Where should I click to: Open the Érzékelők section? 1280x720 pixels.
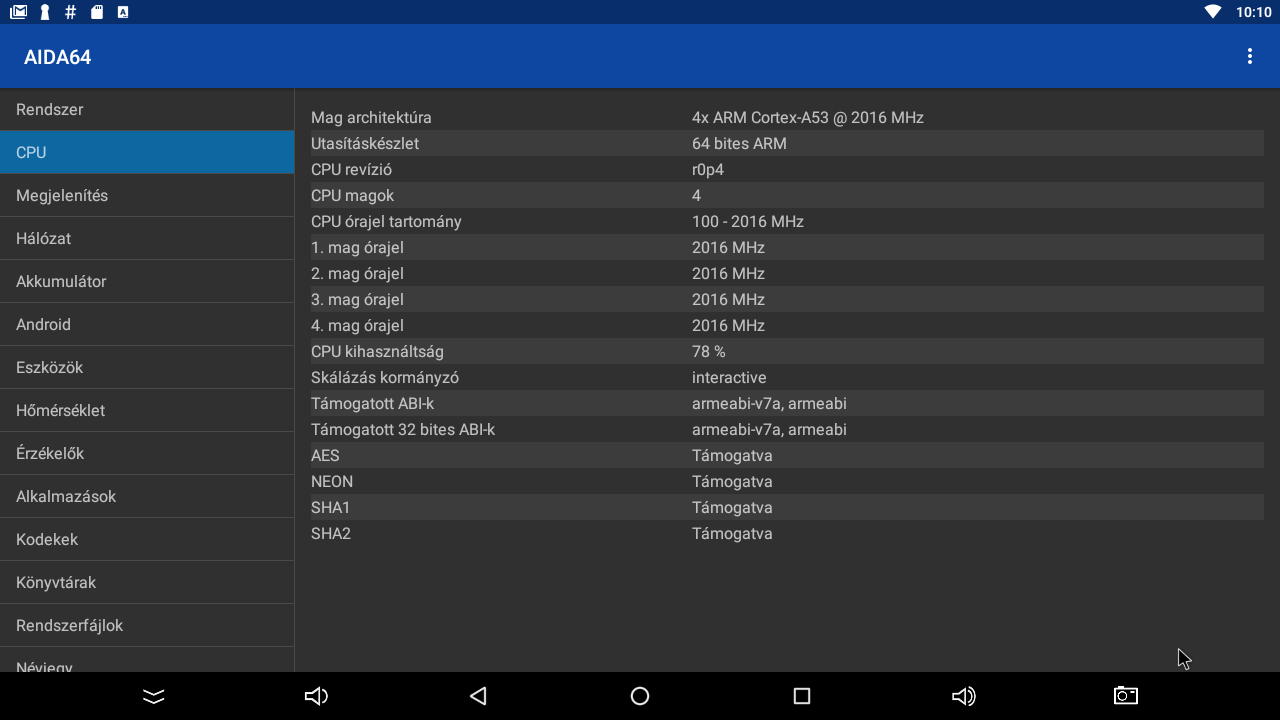(x=147, y=453)
